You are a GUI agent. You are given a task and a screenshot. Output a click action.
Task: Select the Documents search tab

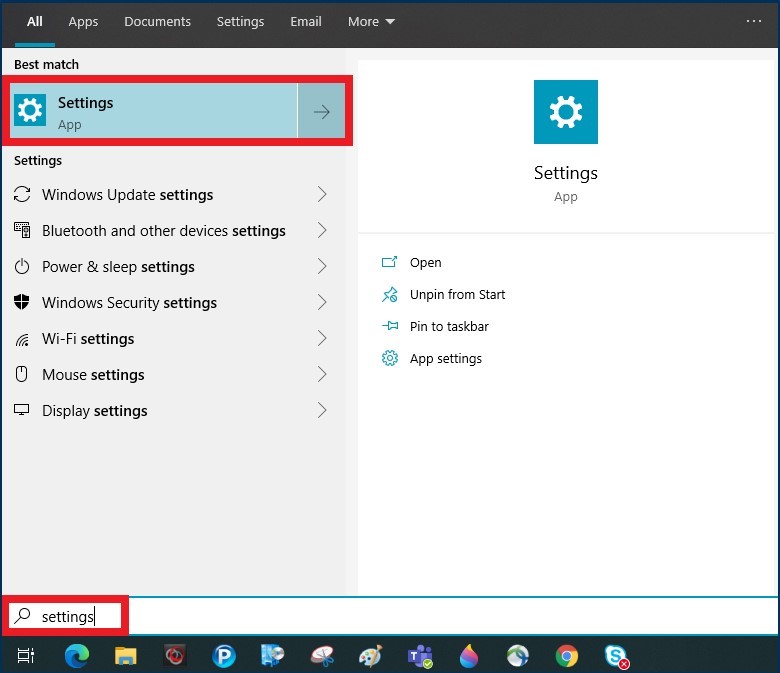click(x=157, y=21)
